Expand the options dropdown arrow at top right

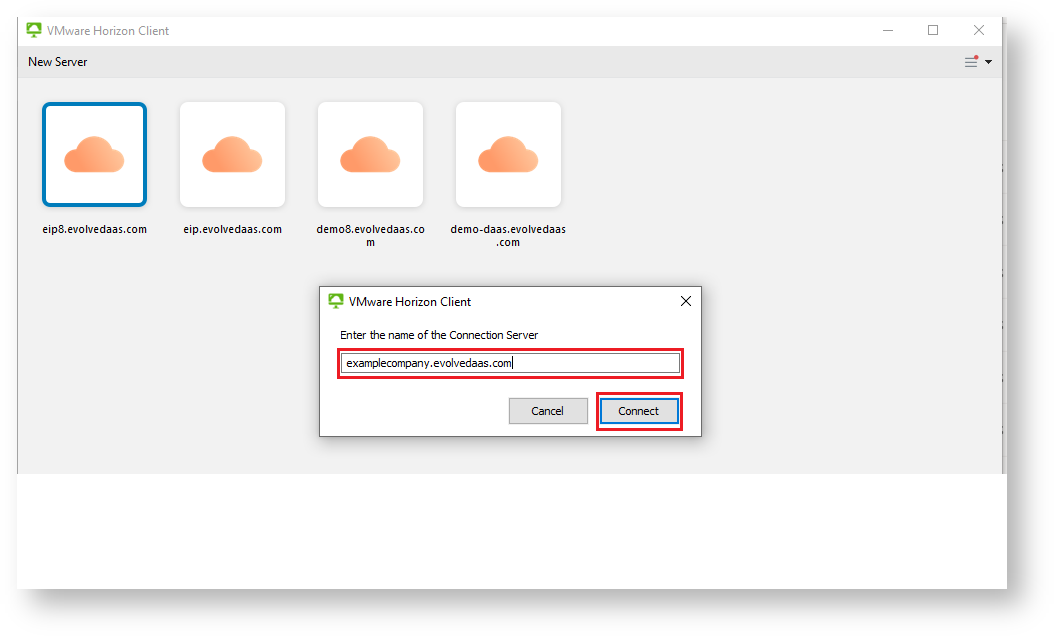[x=989, y=62]
